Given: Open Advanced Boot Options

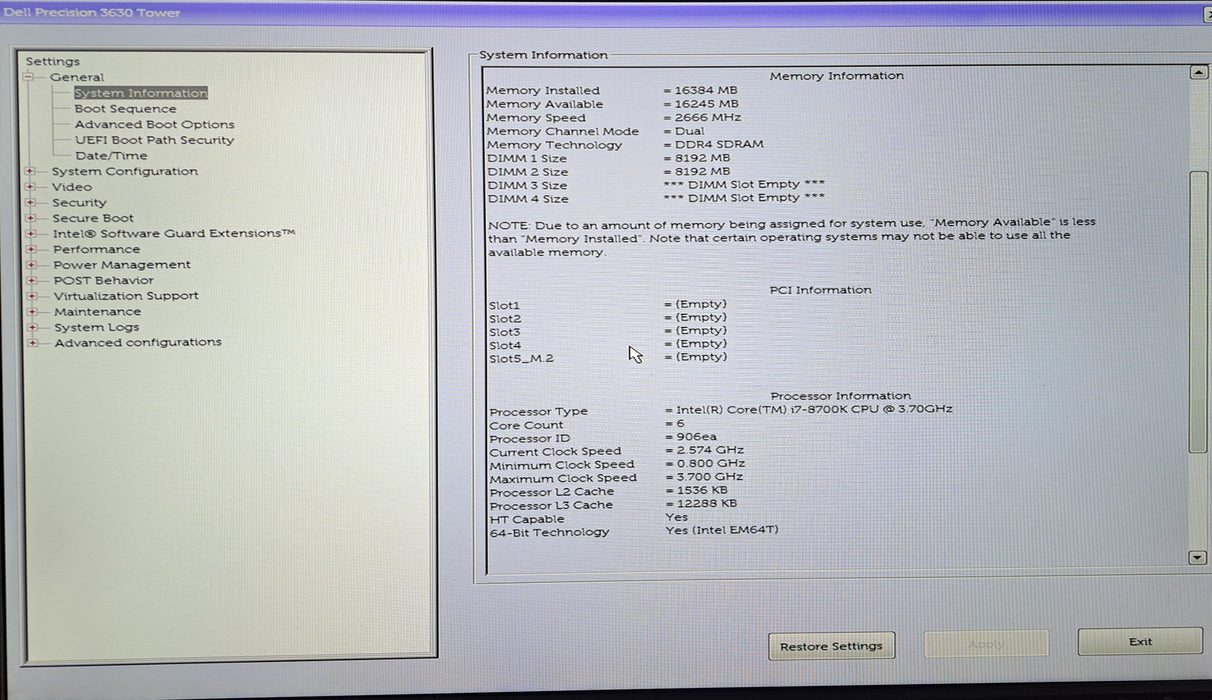Looking at the screenshot, I should click(155, 125).
